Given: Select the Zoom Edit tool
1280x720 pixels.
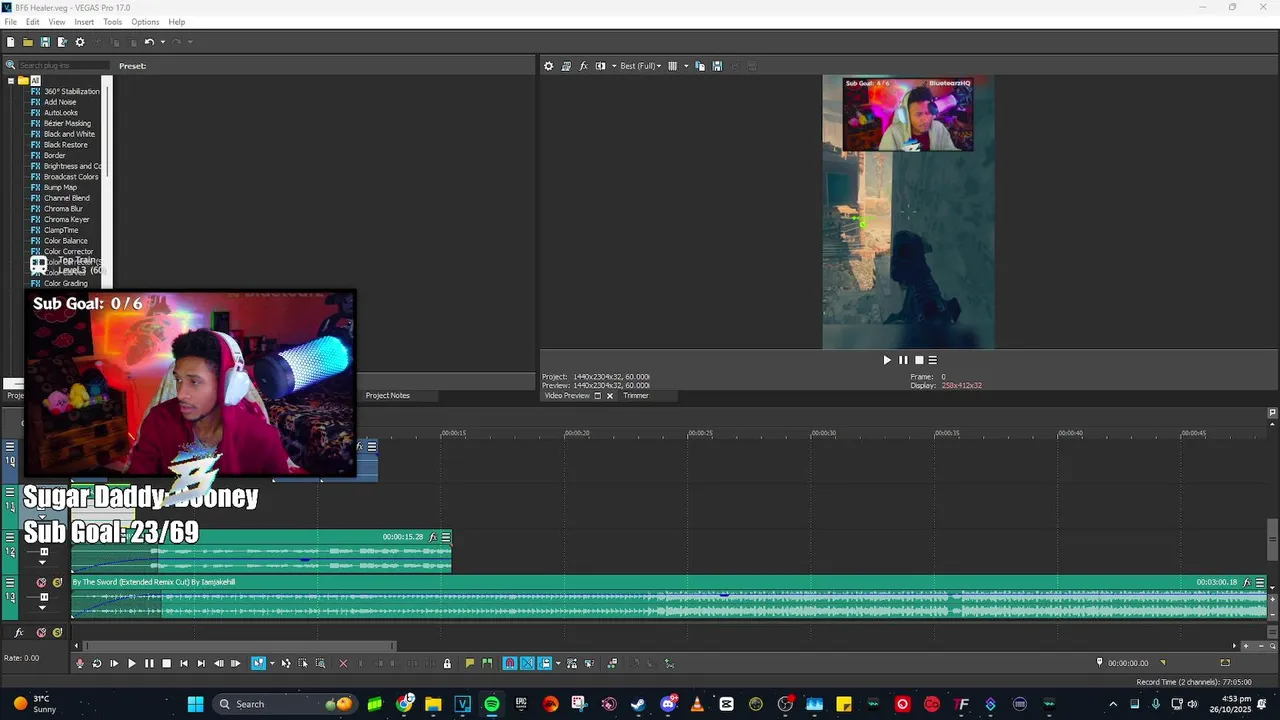Looking at the screenshot, I should tap(320, 663).
